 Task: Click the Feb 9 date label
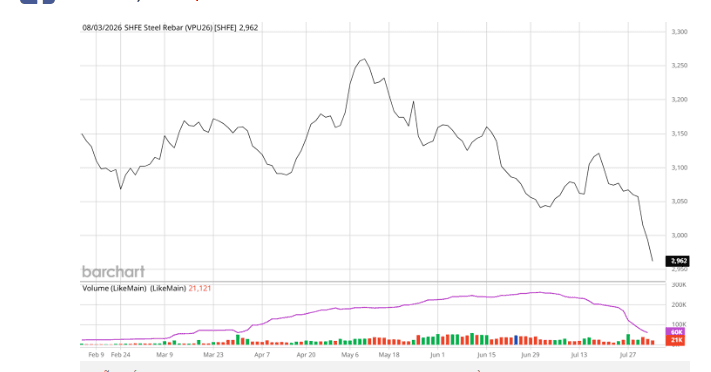(96, 355)
